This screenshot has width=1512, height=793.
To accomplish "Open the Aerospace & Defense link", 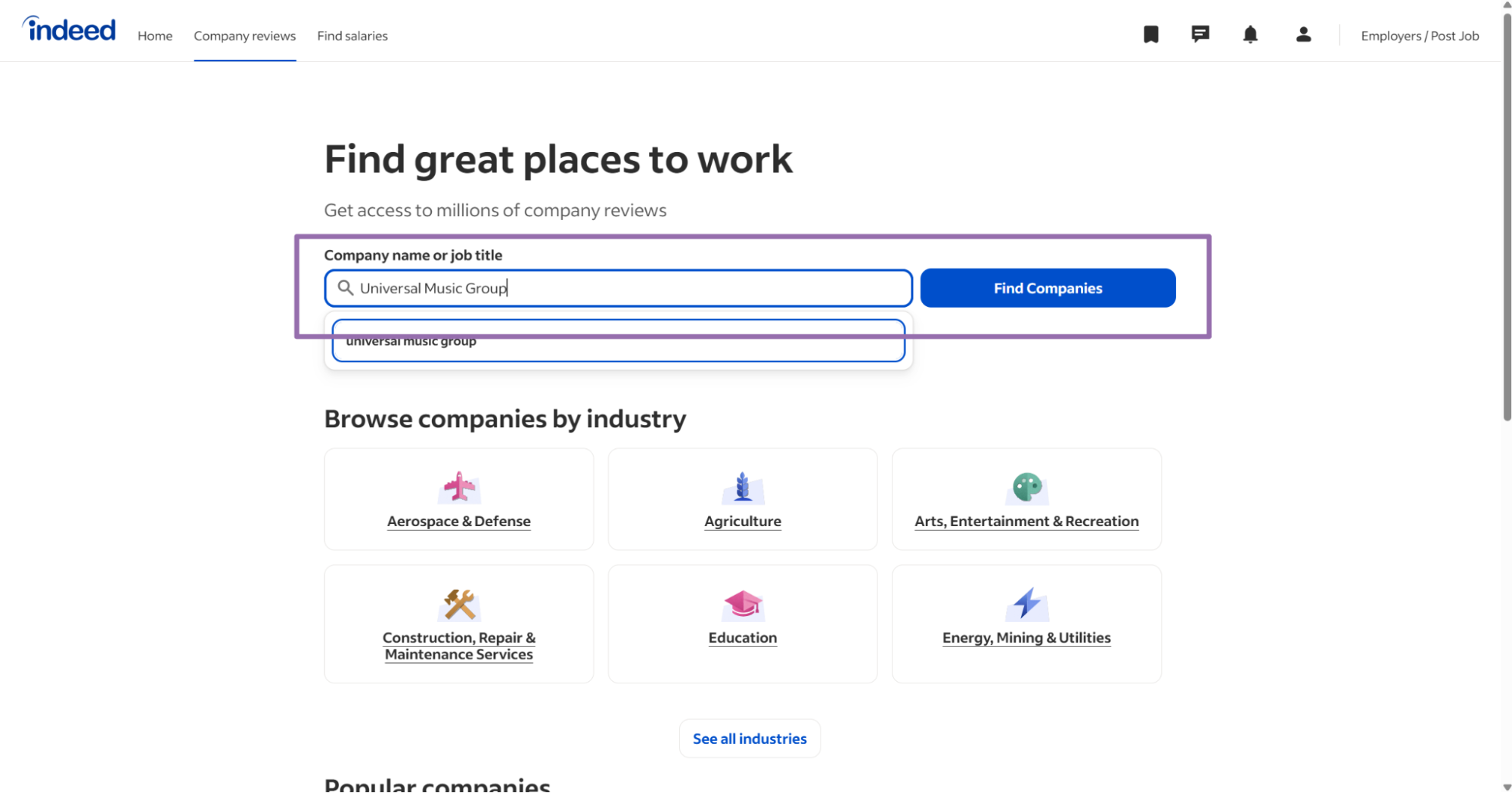I will pyautogui.click(x=459, y=522).
